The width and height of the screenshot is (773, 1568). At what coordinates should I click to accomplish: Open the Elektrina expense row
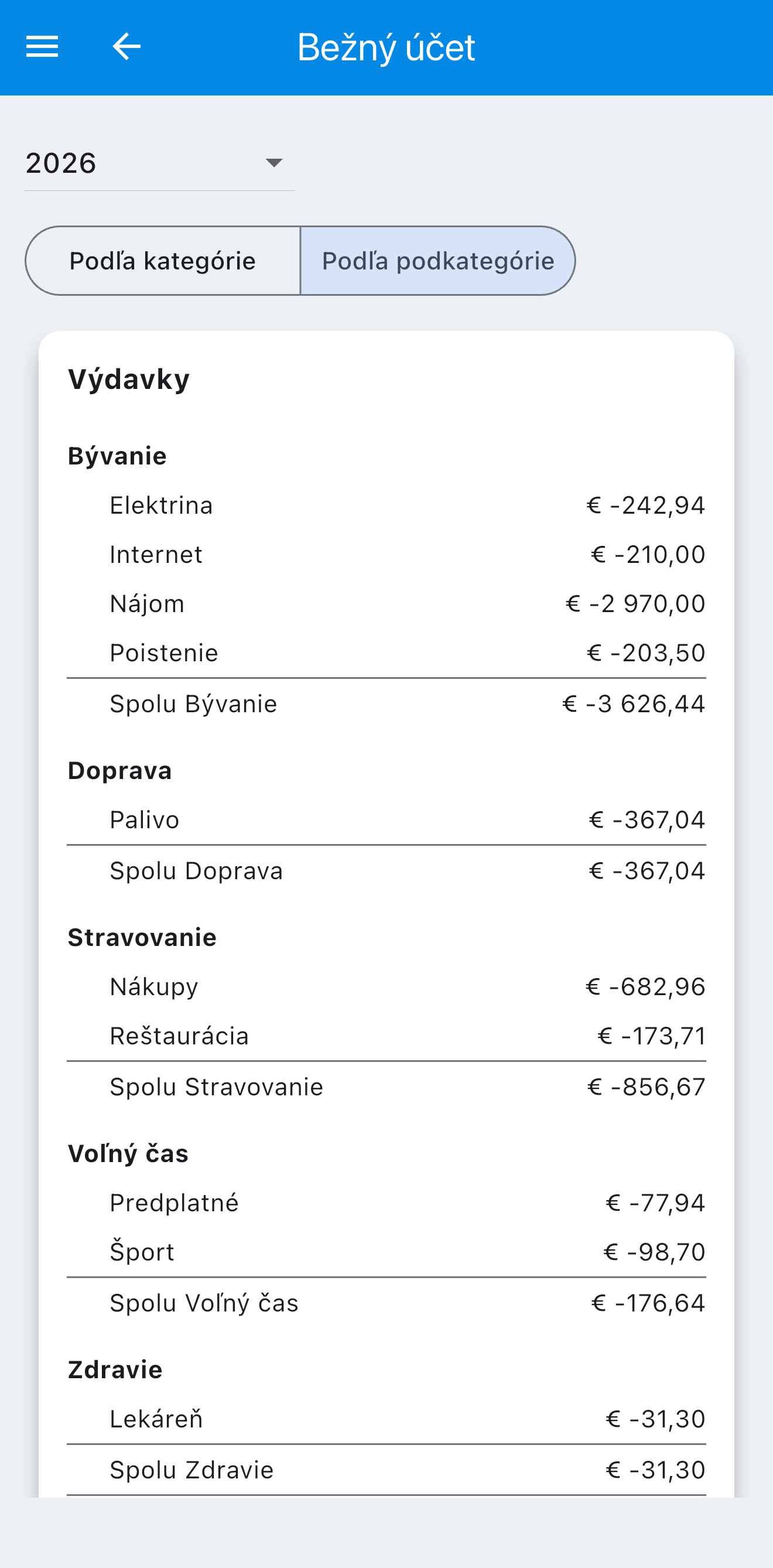[x=386, y=505]
